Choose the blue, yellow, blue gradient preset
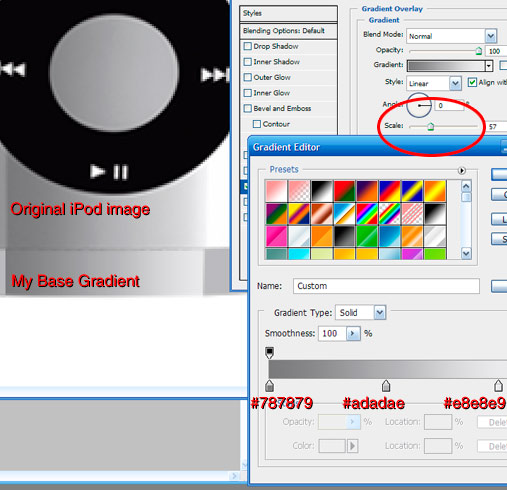 (413, 191)
